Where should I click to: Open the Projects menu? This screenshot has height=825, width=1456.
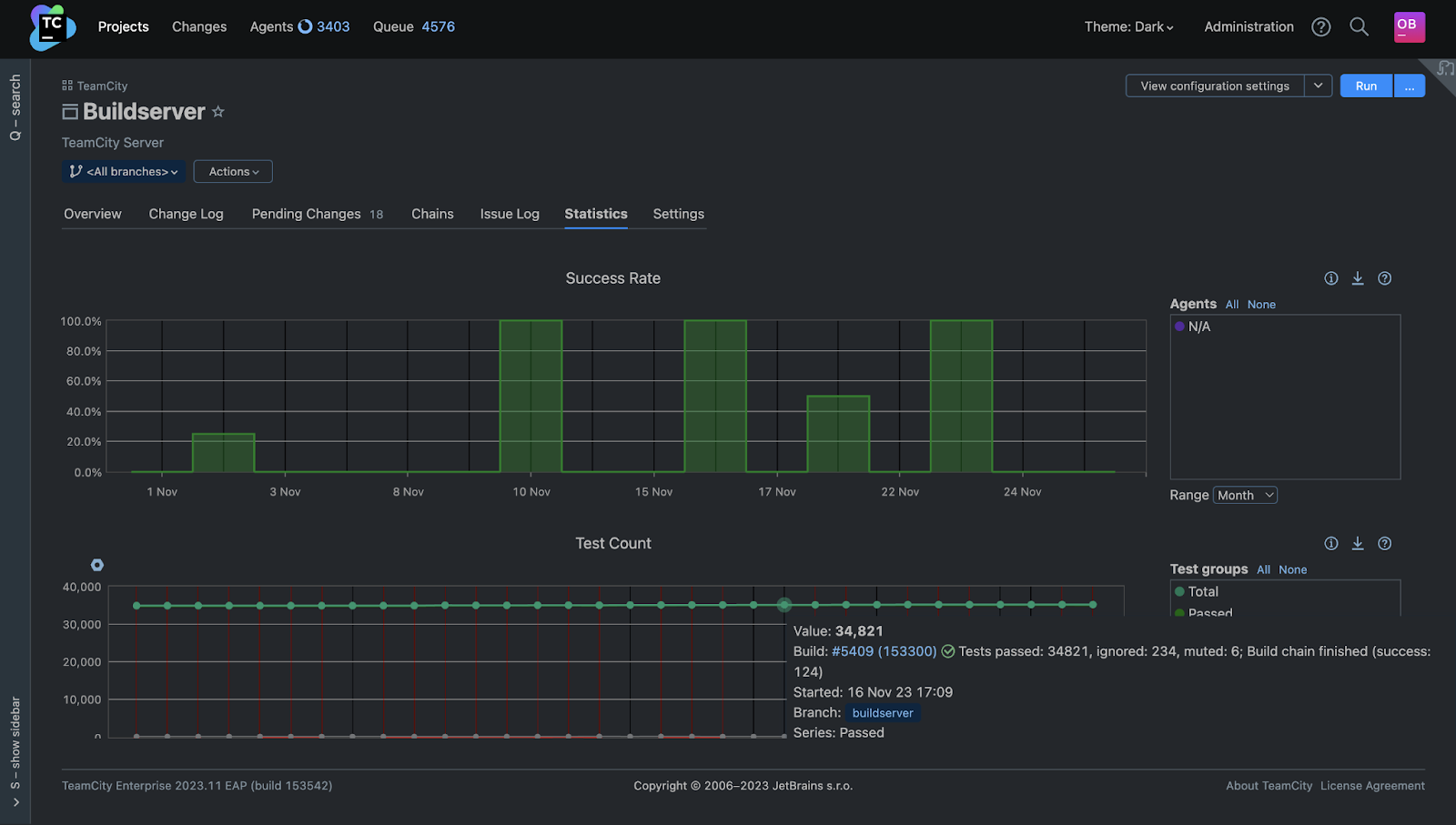click(124, 27)
